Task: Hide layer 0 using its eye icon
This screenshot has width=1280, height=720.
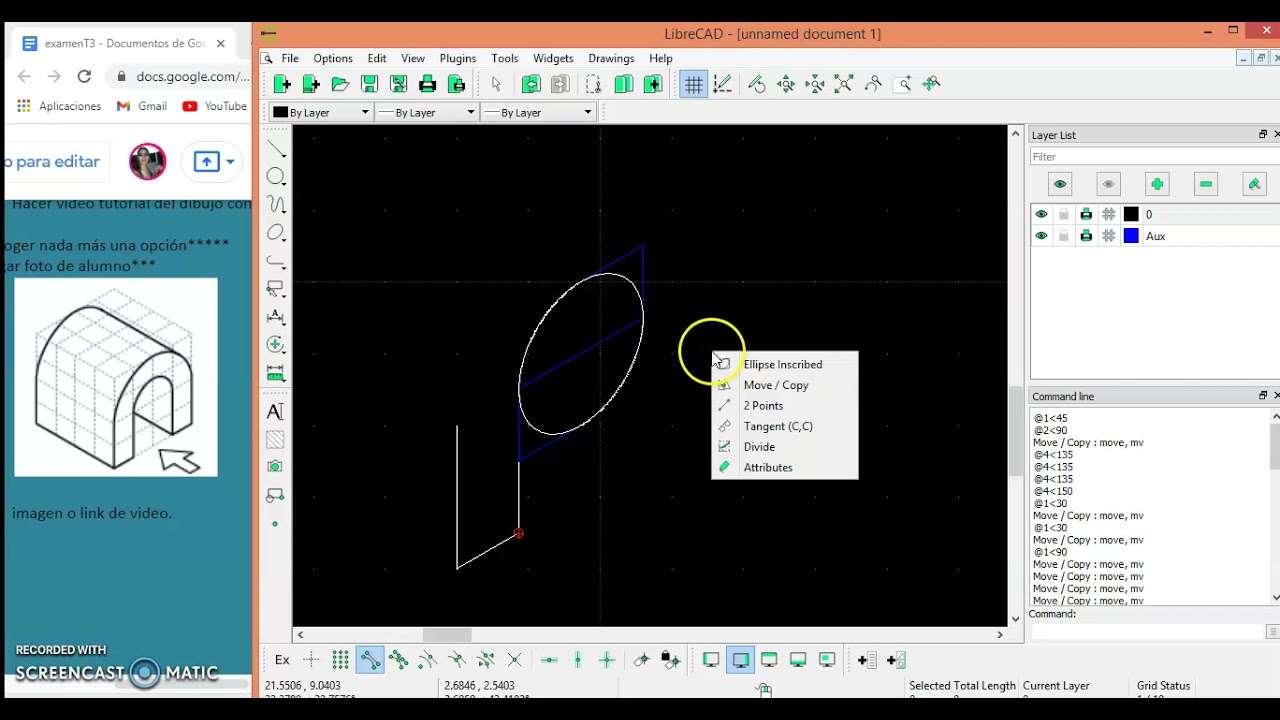Action: tap(1041, 215)
